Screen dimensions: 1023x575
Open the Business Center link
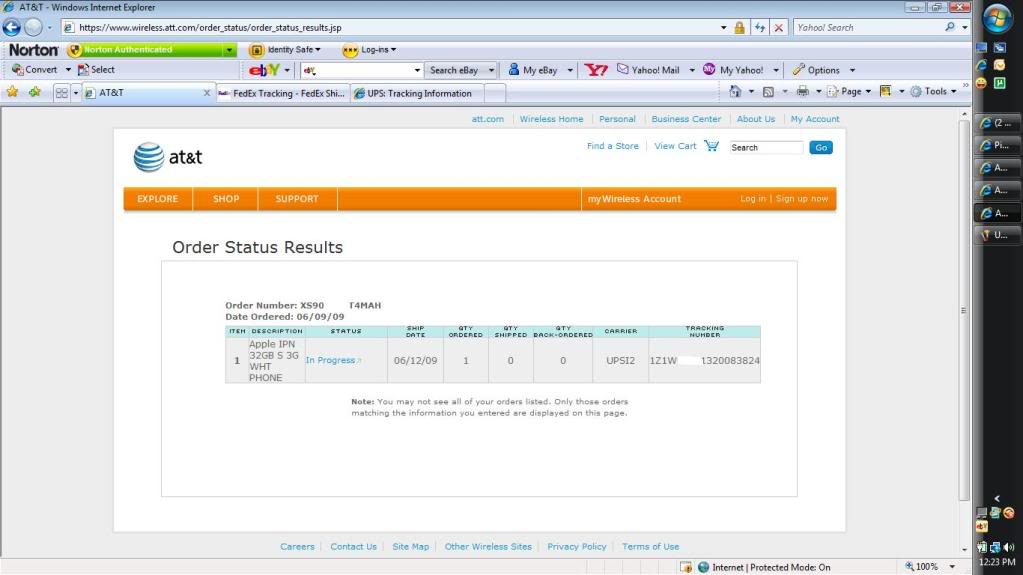(x=686, y=119)
